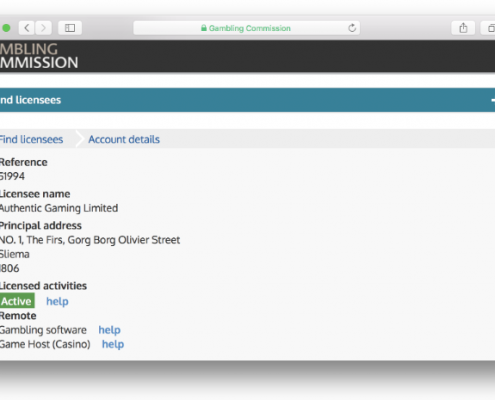The height and width of the screenshot is (400, 495).
Task: Select the reference number 51994
Action: pyautogui.click(x=12, y=176)
